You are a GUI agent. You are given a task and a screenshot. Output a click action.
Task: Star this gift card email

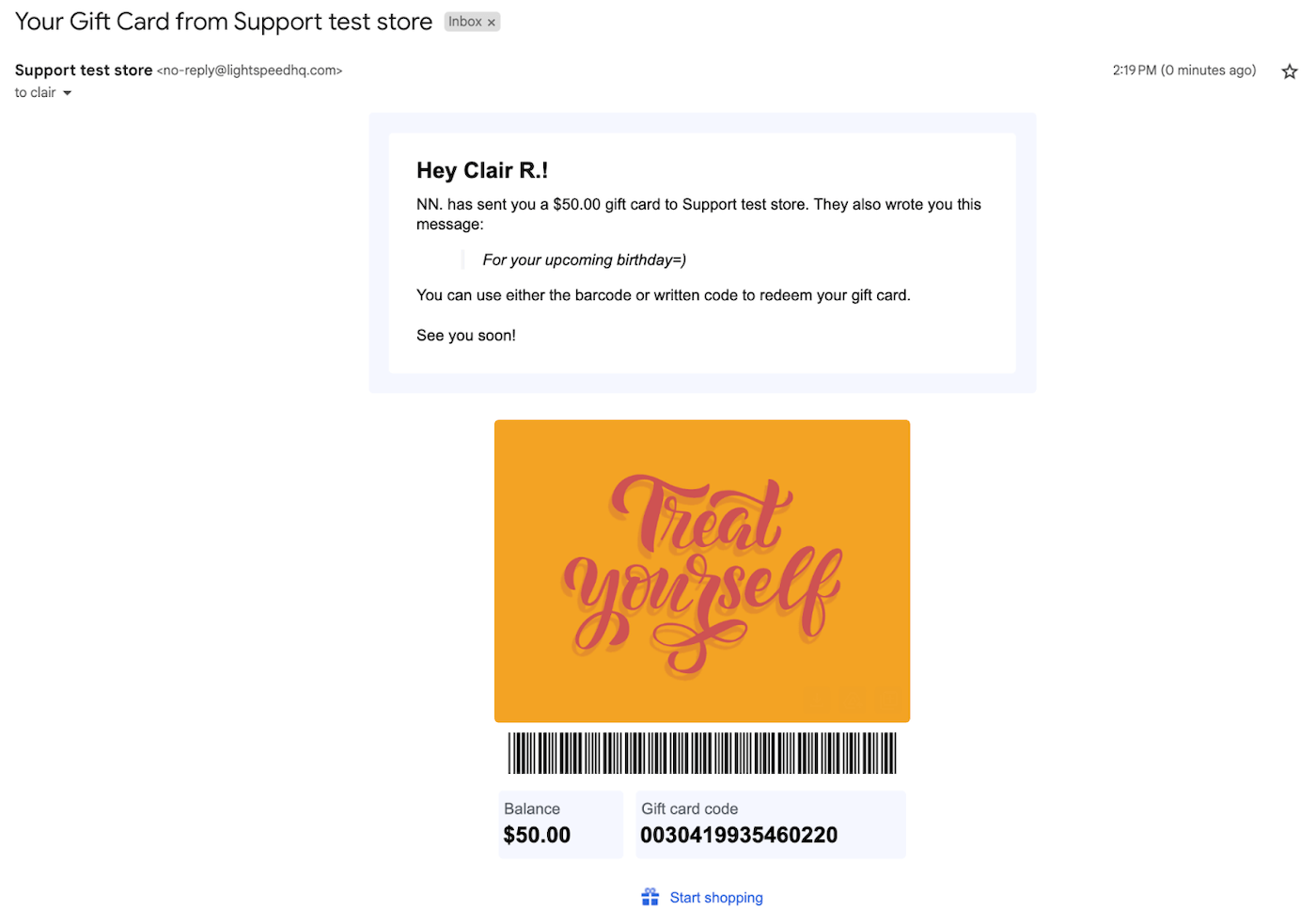point(1290,71)
